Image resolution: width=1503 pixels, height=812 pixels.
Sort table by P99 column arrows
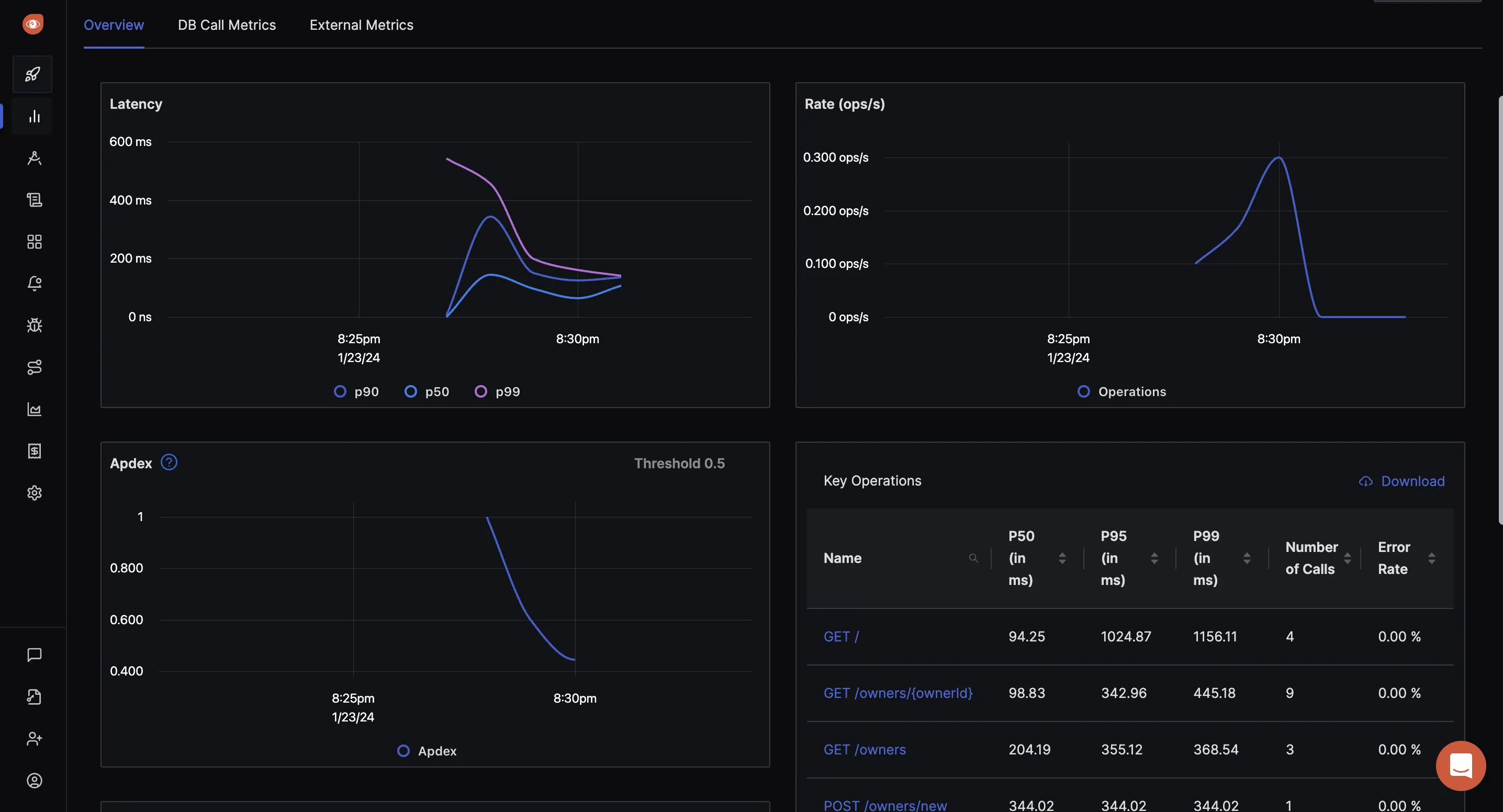click(1247, 558)
